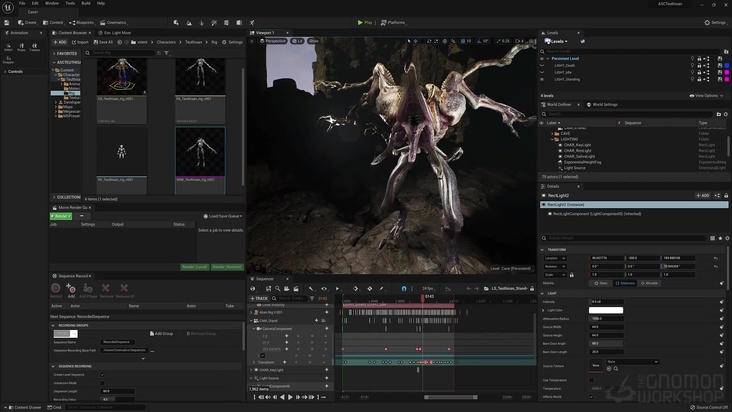This screenshot has height=412, width=732.
Task: Switch to the Env. Light Mixer tab
Action: tap(115, 33)
